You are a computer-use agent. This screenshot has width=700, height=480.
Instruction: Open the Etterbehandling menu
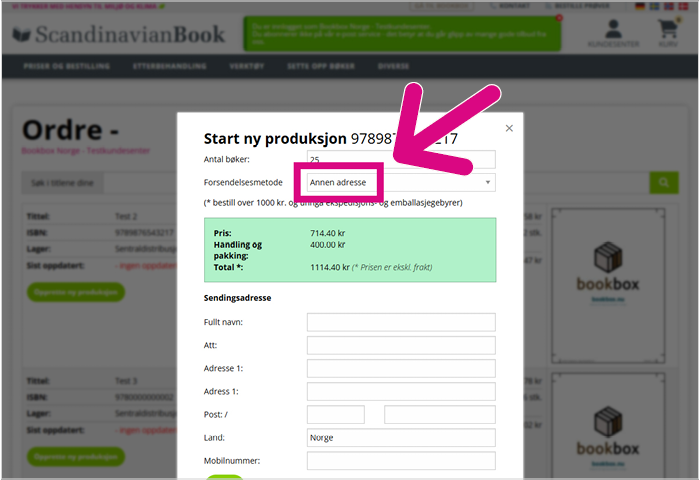tap(170, 66)
